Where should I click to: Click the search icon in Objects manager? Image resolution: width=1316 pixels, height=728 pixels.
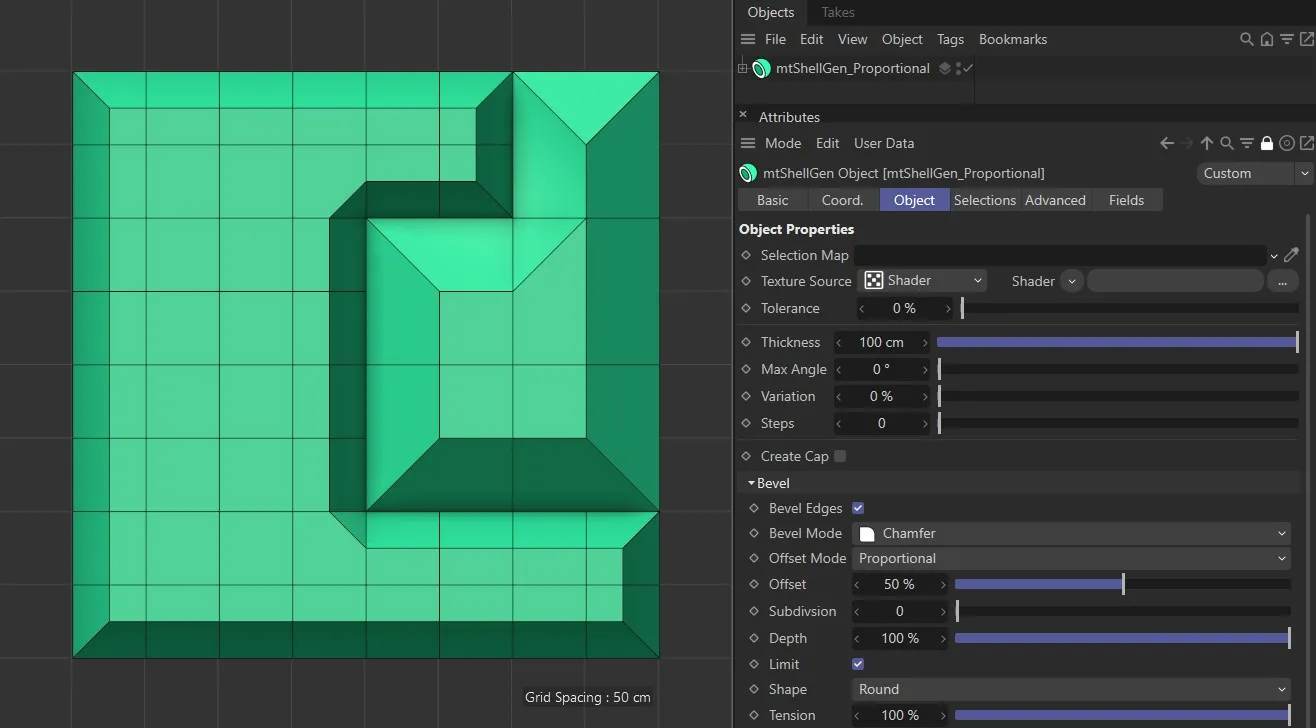click(x=1246, y=39)
